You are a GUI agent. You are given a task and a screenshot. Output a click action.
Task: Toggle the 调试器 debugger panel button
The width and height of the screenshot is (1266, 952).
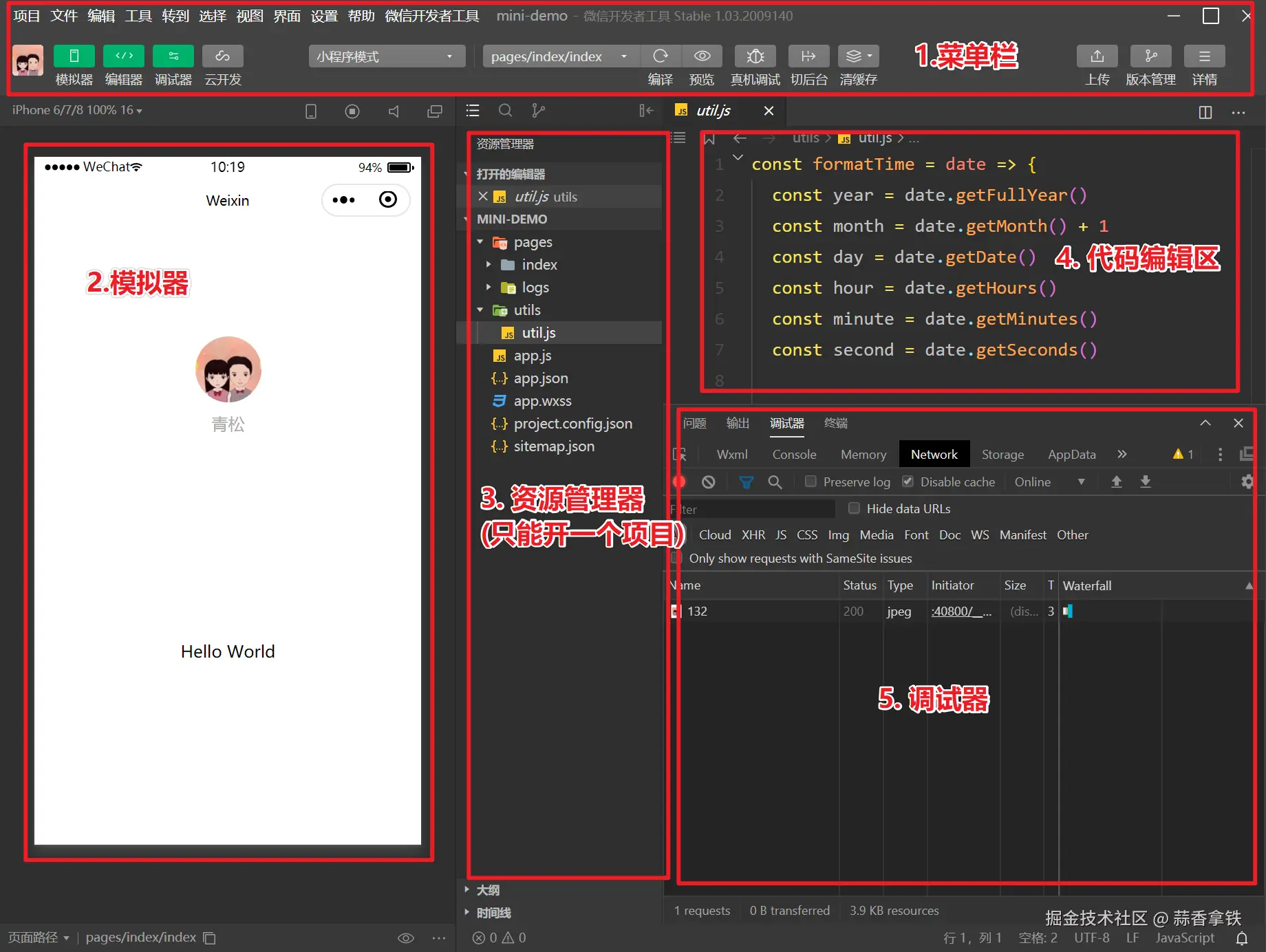[173, 56]
